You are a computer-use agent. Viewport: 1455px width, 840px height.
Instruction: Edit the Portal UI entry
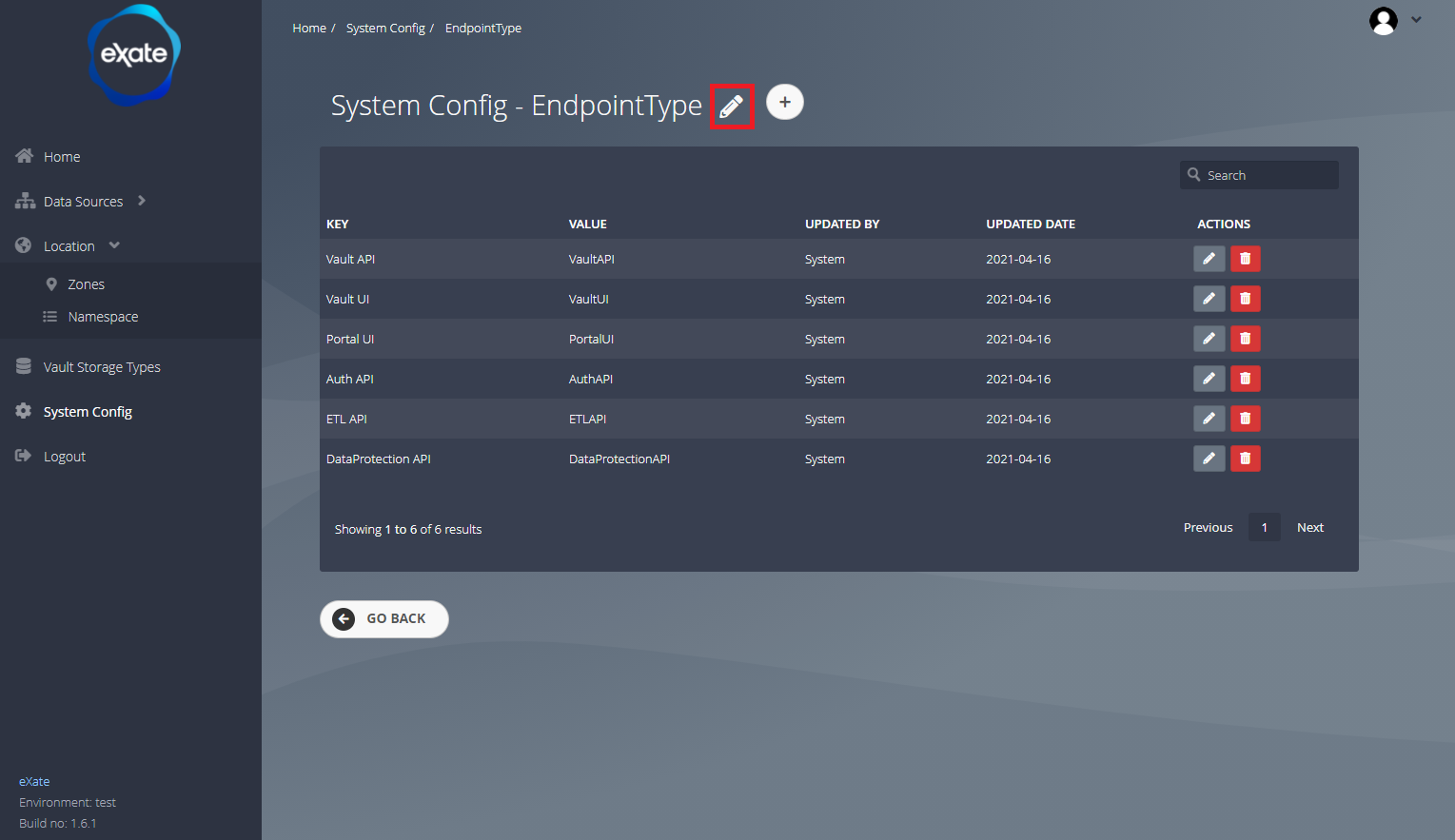click(x=1209, y=339)
